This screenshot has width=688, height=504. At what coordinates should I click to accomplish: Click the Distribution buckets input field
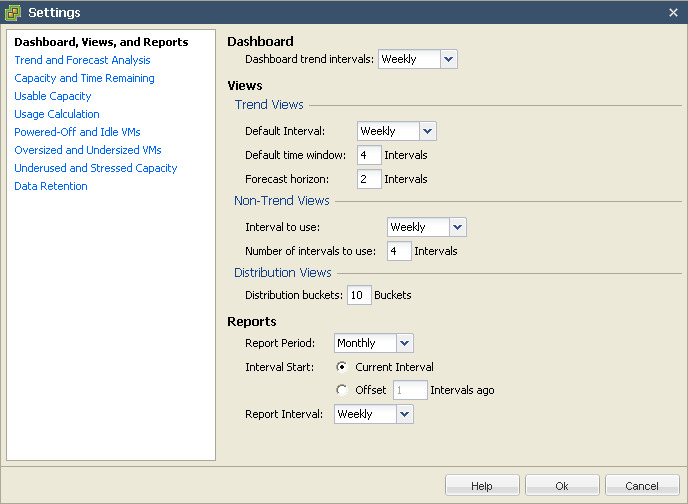[359, 295]
